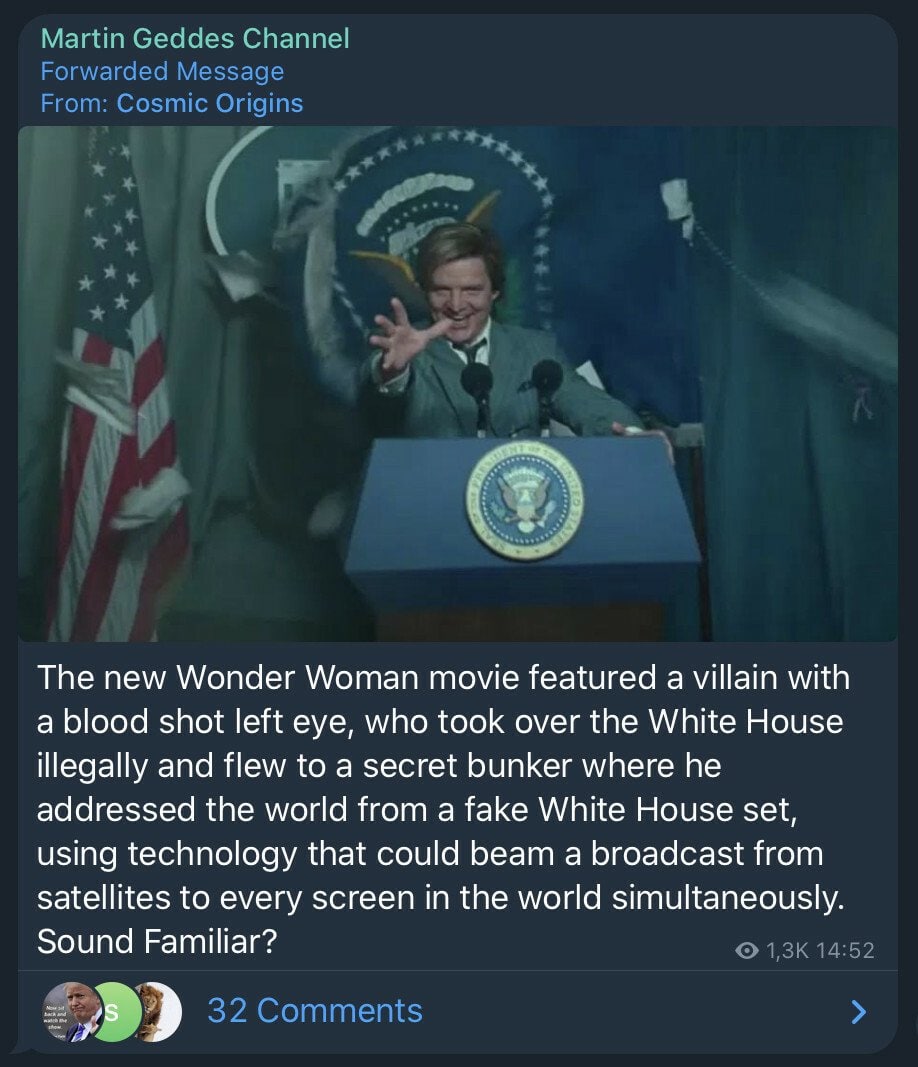This screenshot has height=1067, width=918.
Task: Click the 1,3K view count
Action: [x=787, y=951]
